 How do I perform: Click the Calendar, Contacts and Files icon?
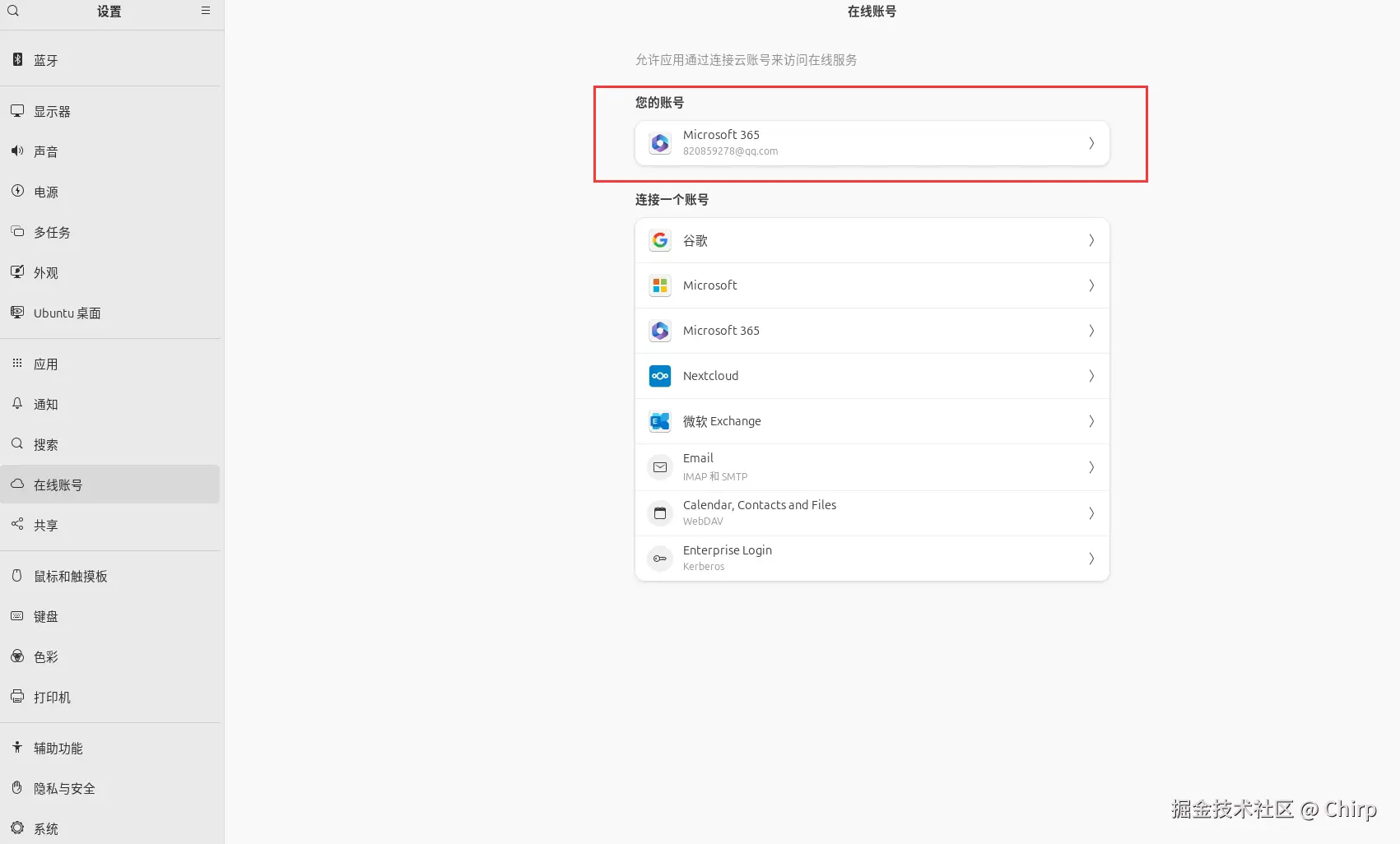click(660, 513)
